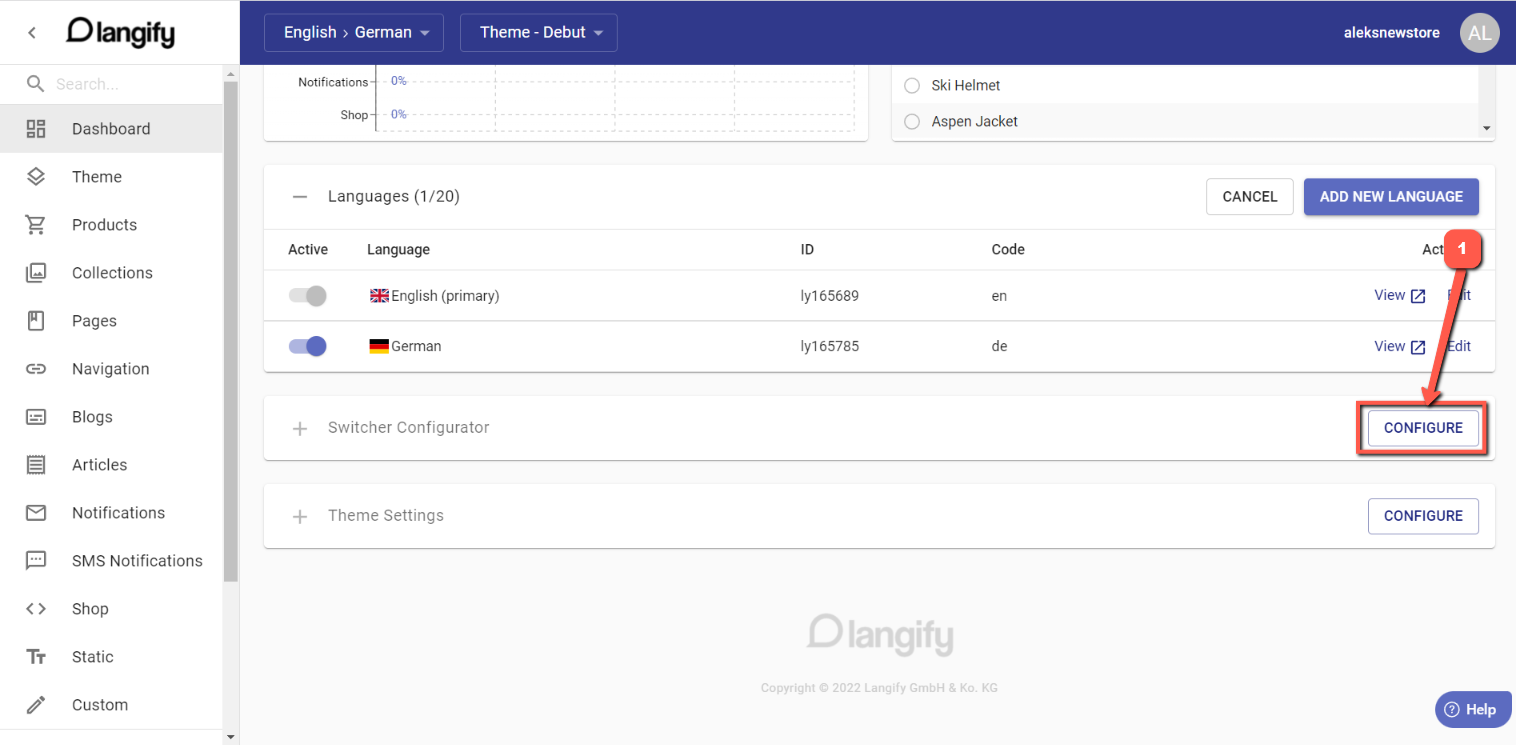This screenshot has width=1516, height=745.
Task: Click the search magnifier icon
Action: pyautogui.click(x=35, y=84)
